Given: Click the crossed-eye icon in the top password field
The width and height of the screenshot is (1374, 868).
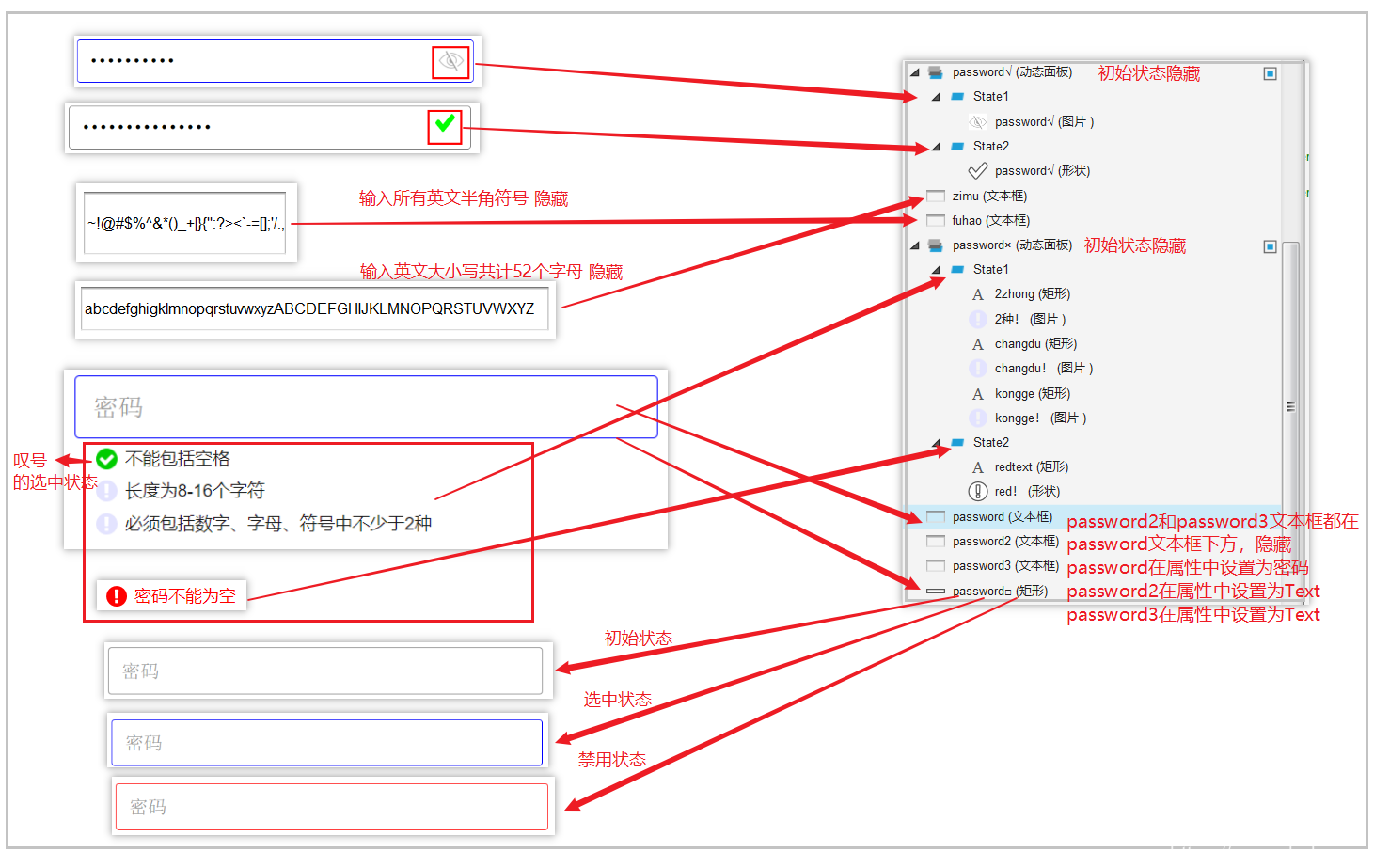Looking at the screenshot, I should click(x=450, y=62).
